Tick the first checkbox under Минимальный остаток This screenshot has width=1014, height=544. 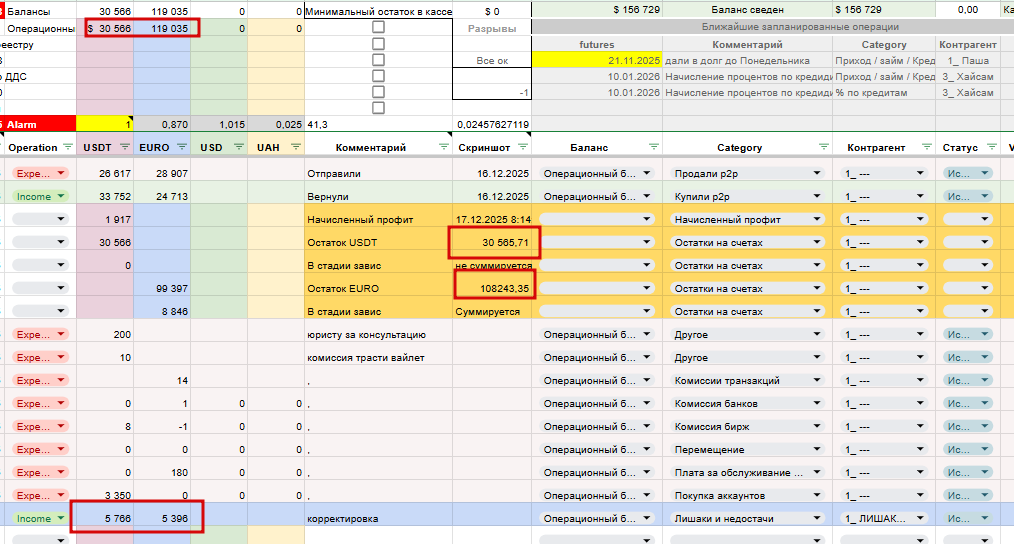(x=378, y=27)
